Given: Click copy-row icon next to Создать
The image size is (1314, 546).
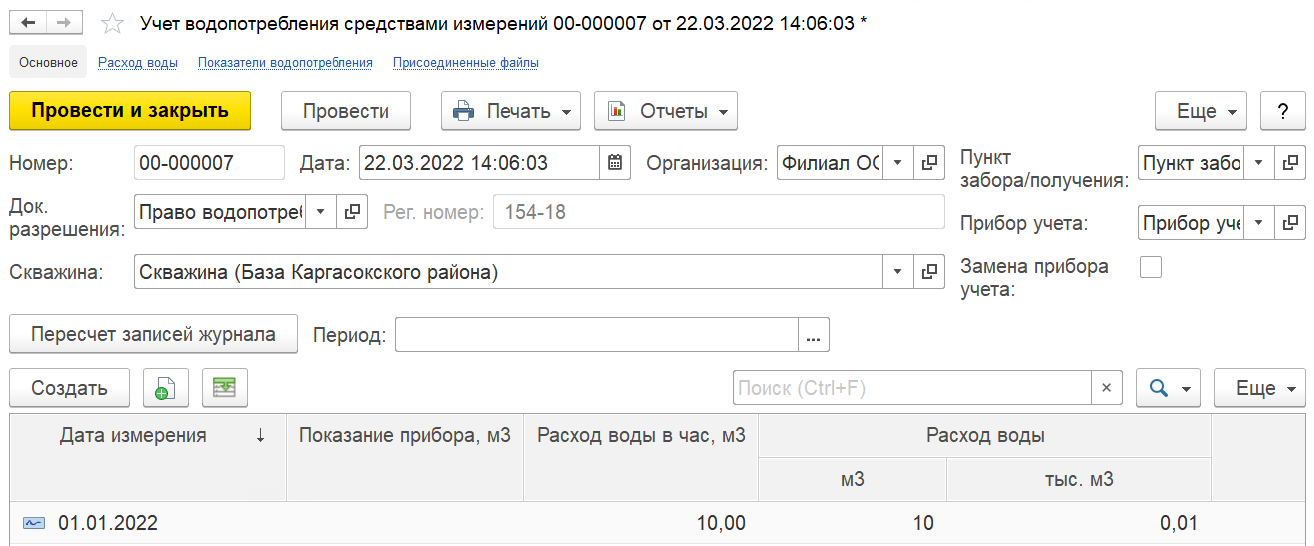Looking at the screenshot, I should coord(166,388).
